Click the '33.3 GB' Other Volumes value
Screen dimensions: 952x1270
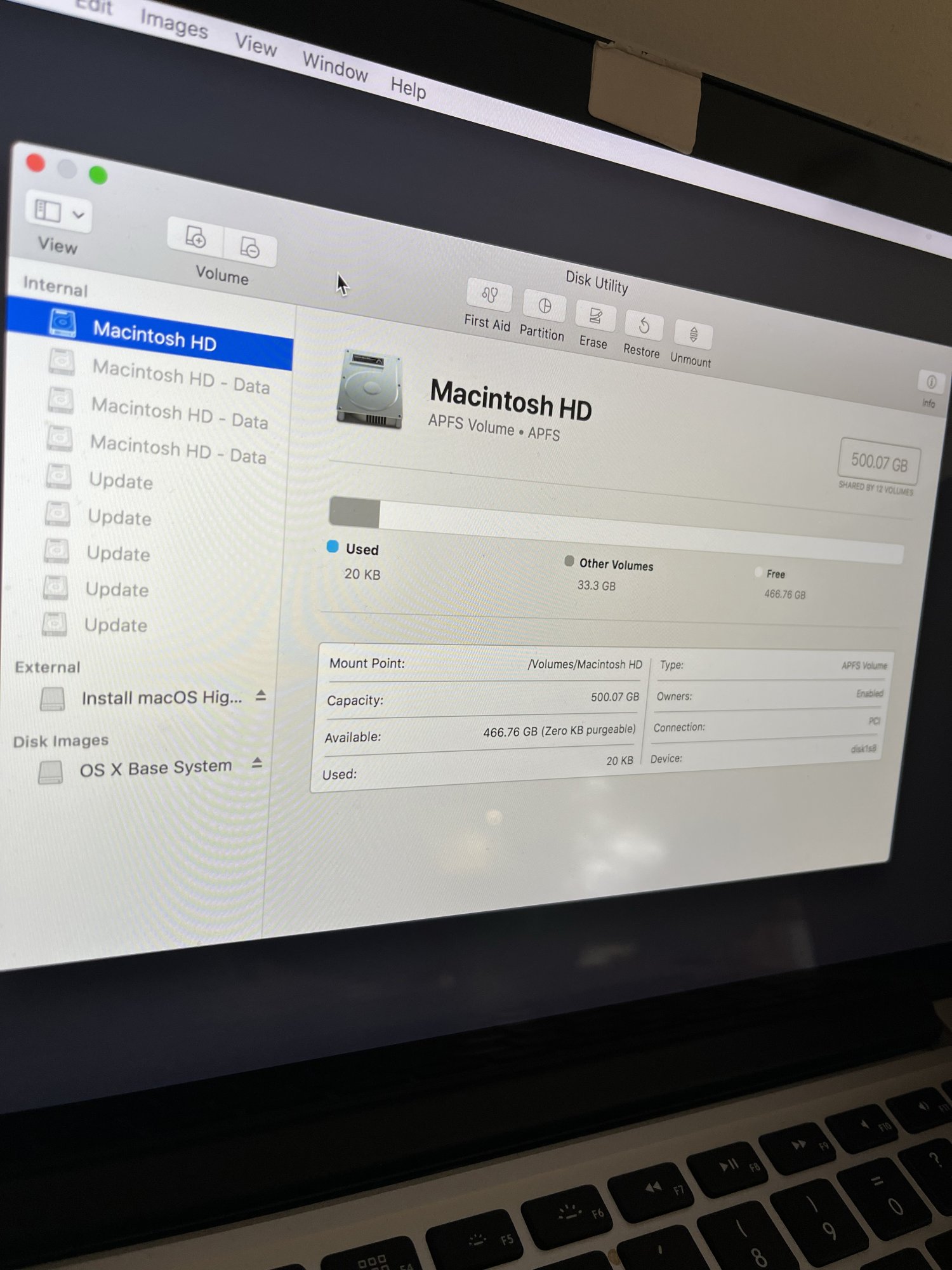(x=597, y=585)
